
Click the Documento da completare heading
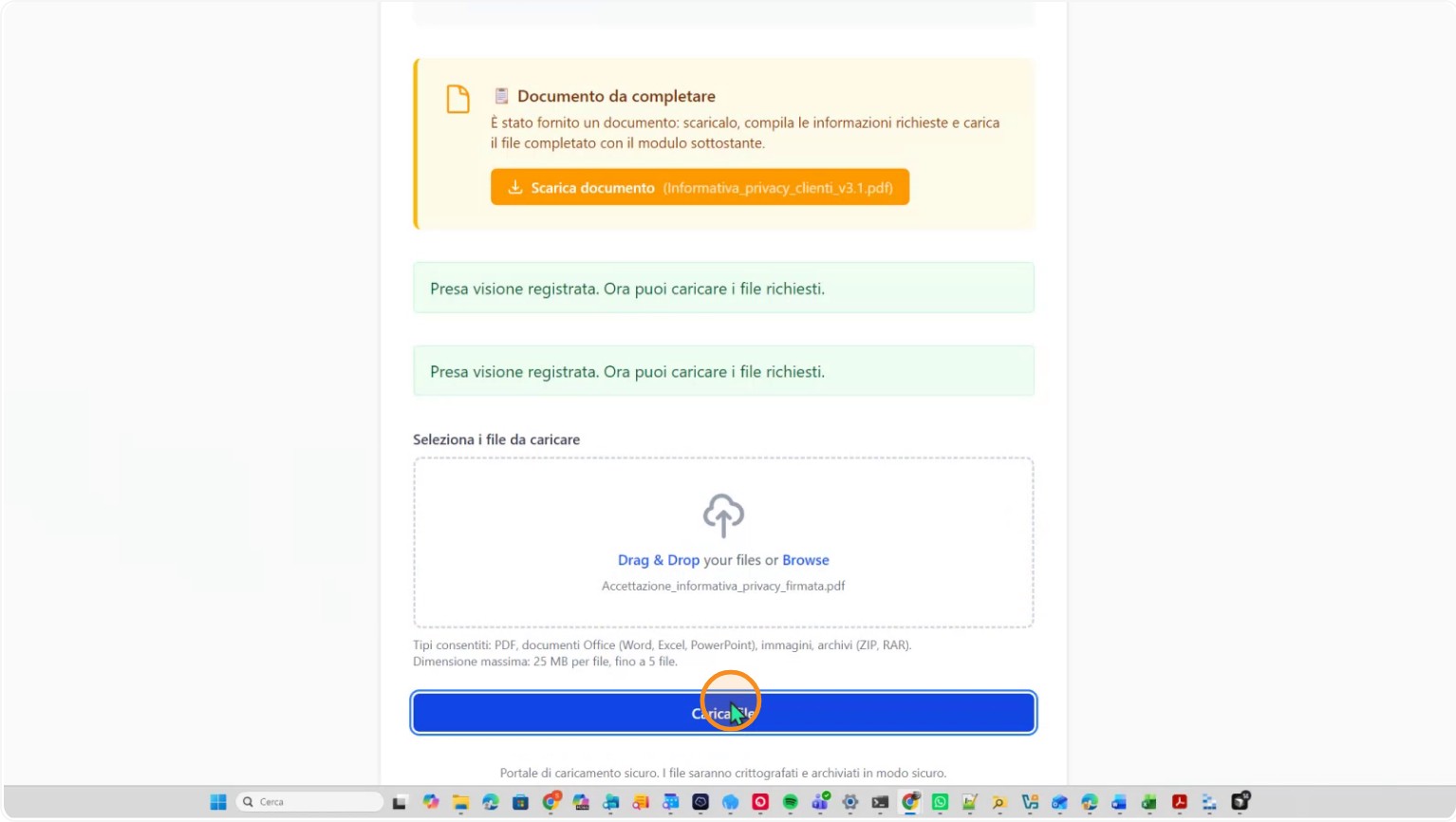(616, 96)
